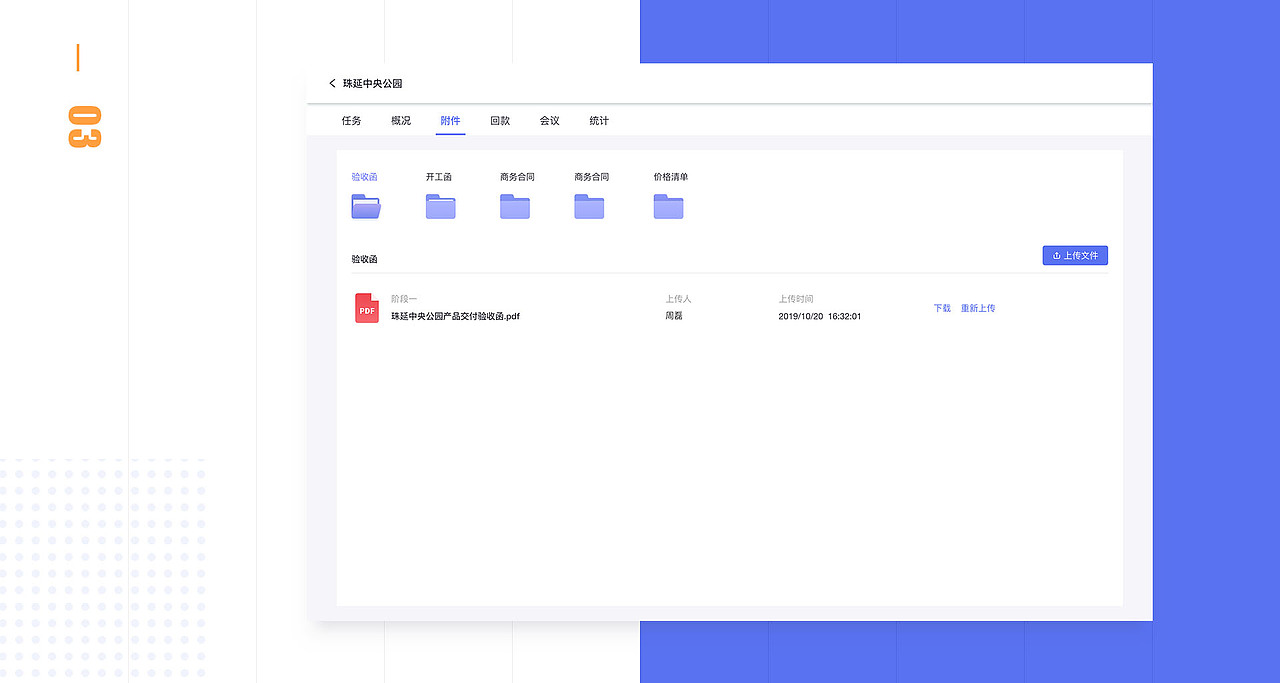
Task: Click the red PDF file icon
Action: [x=367, y=308]
